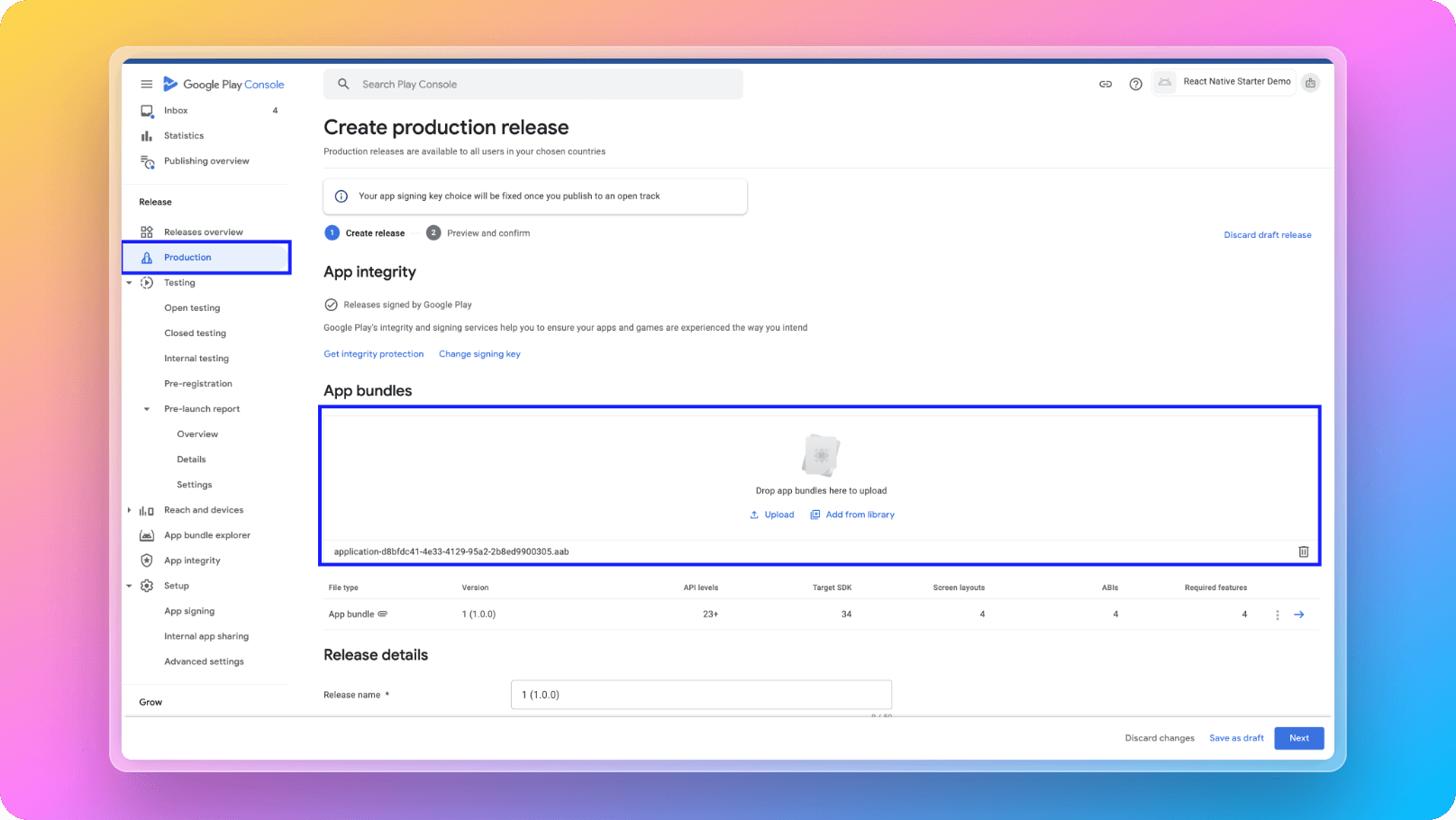
Task: Click the API levels value 23+
Action: point(711,615)
